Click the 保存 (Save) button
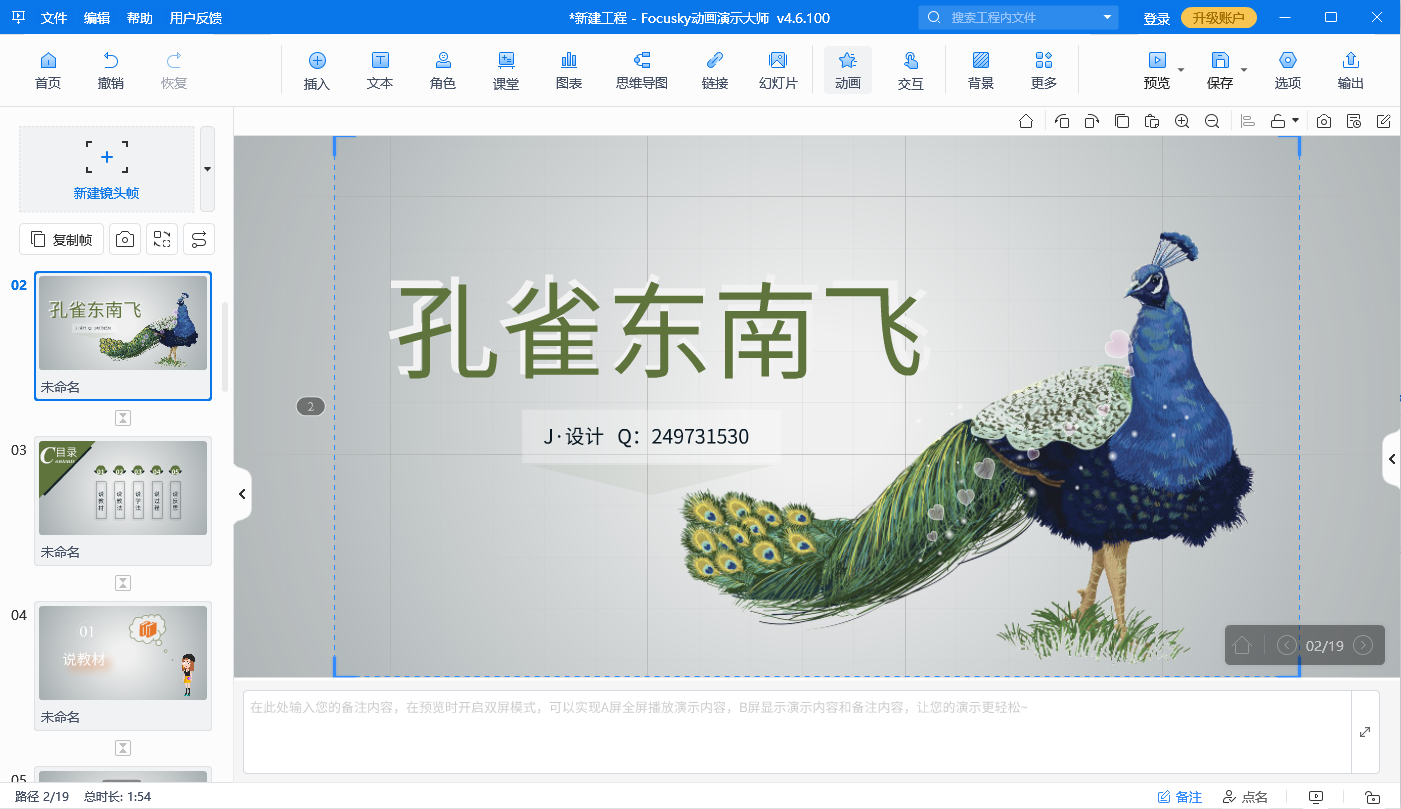Viewport: 1401px width, 809px height. [1220, 71]
